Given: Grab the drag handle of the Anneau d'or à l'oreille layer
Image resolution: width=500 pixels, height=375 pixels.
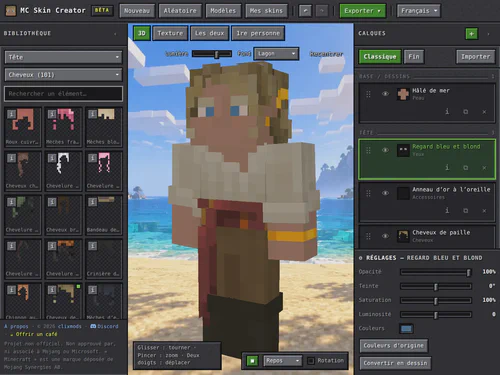Looking at the screenshot, I should (368, 193).
